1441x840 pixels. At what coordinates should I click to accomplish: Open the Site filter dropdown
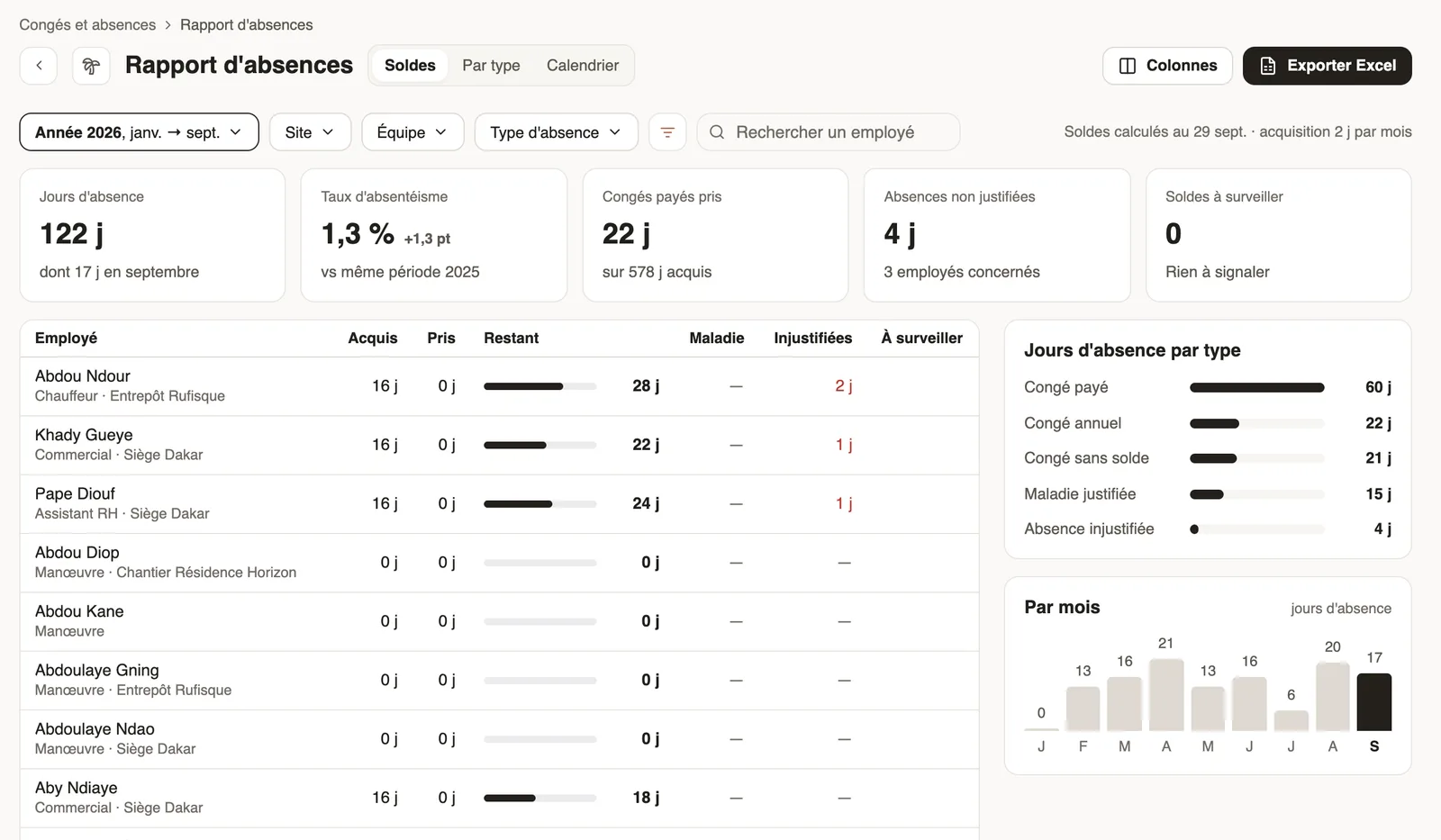point(310,132)
